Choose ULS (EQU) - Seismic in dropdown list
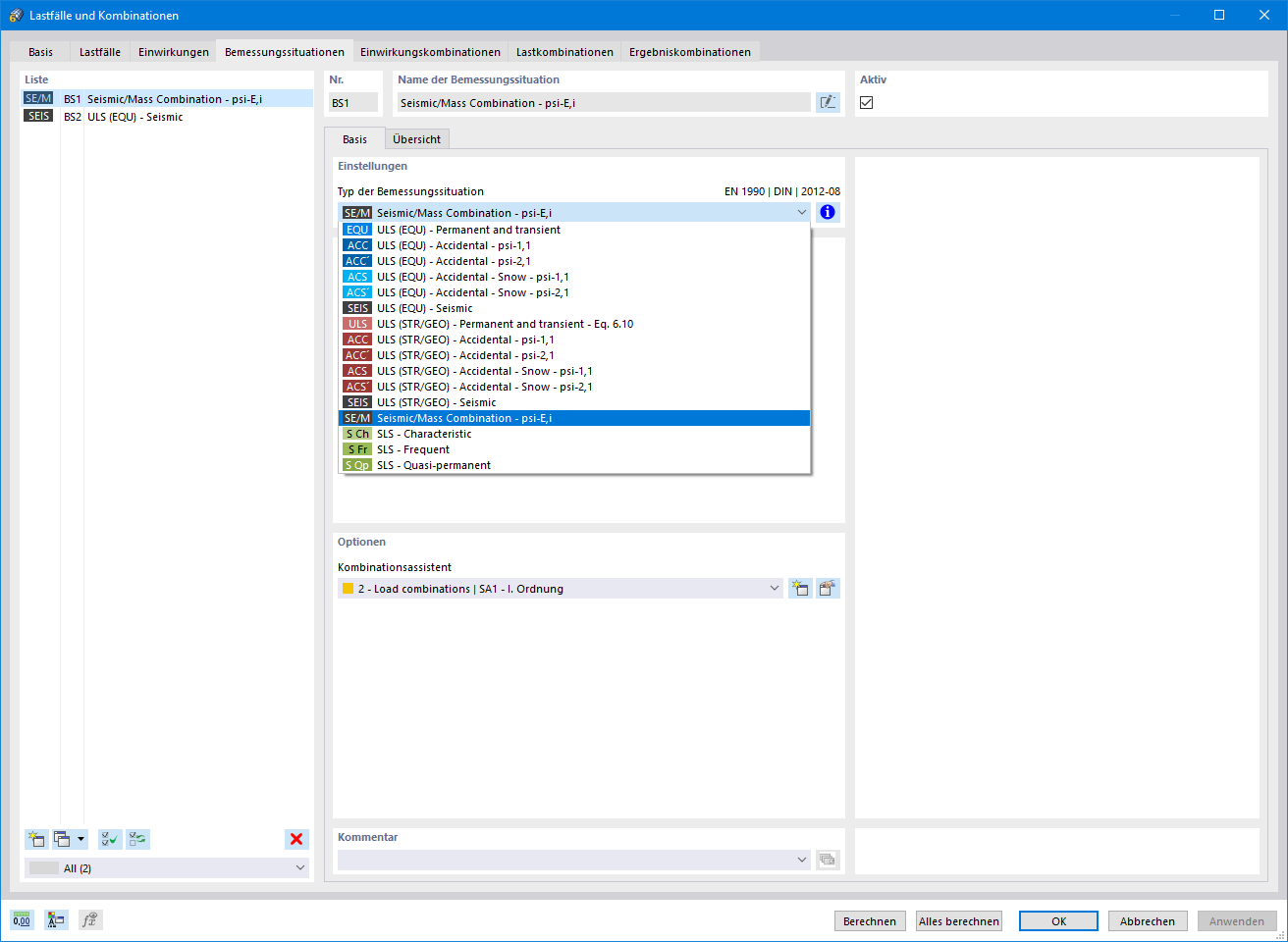1288x942 pixels. tap(575, 308)
